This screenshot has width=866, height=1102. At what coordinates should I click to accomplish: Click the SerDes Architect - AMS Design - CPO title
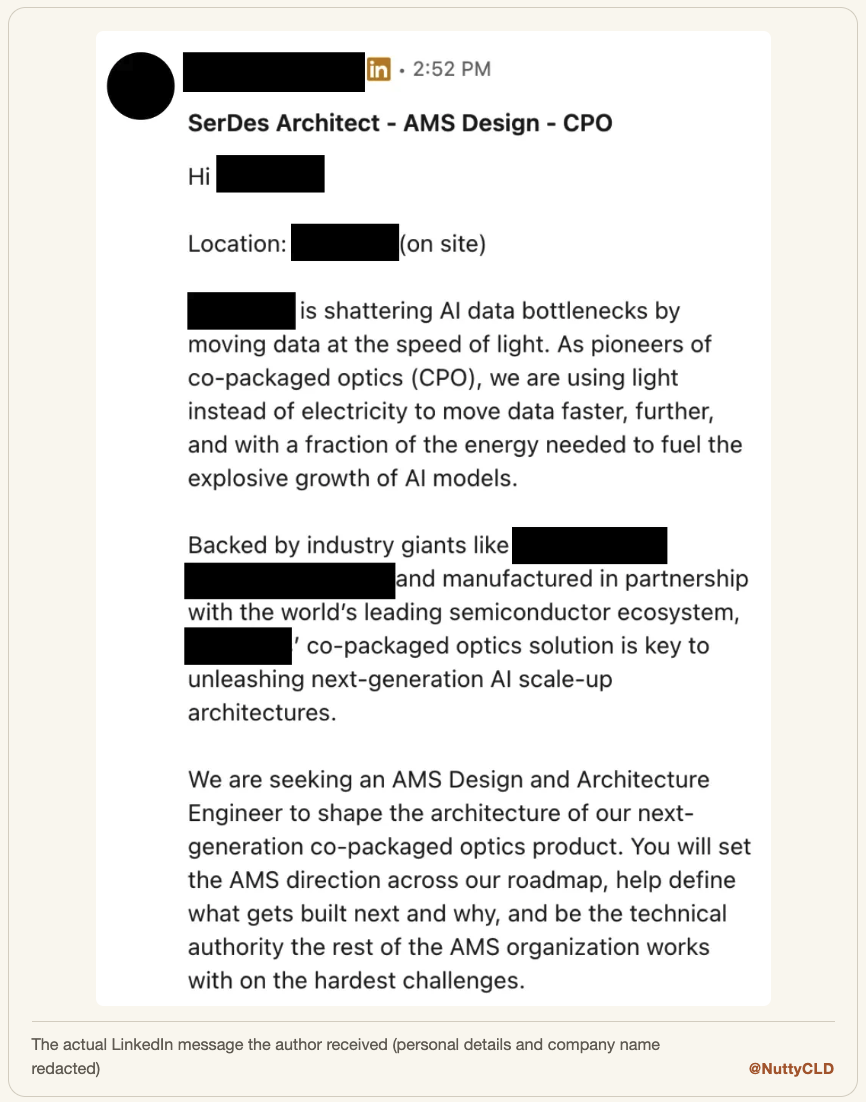[400, 123]
